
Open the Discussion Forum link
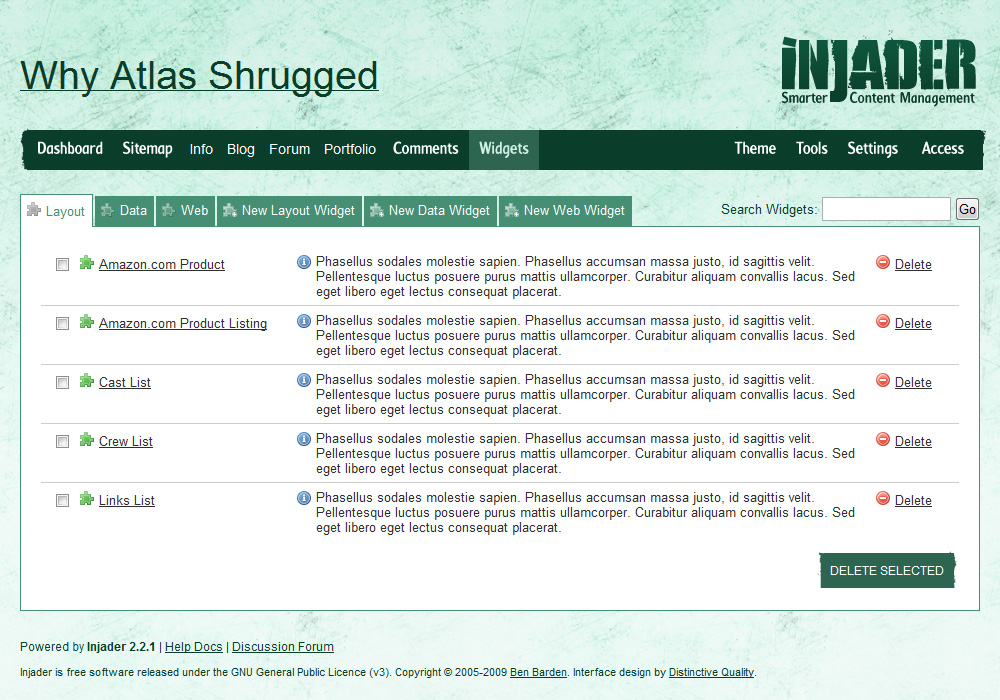(283, 646)
